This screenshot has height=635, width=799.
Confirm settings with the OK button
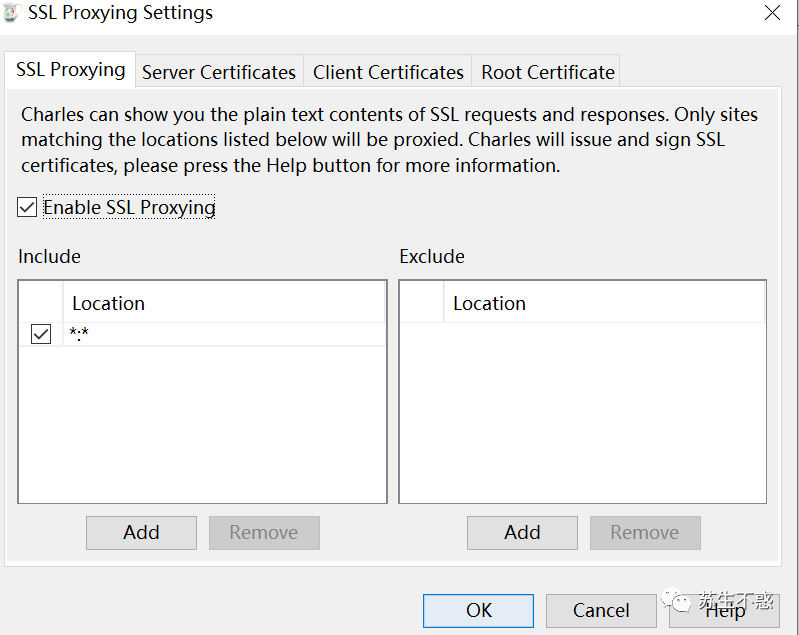click(x=478, y=611)
